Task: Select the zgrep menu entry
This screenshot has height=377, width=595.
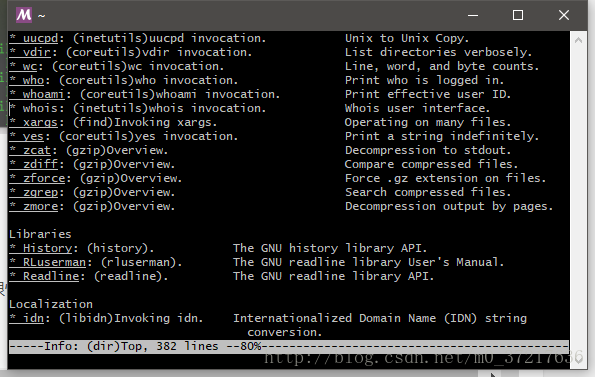Action: coord(34,193)
